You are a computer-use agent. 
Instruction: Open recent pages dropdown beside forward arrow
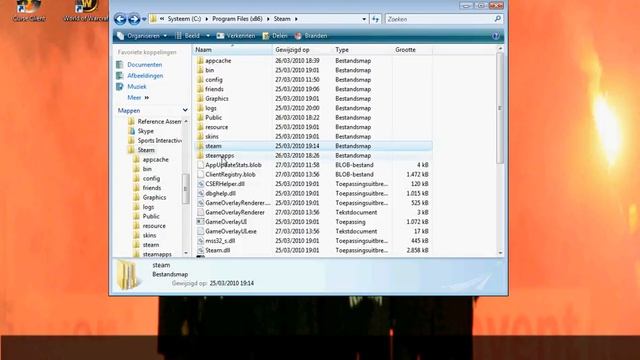(144, 19)
